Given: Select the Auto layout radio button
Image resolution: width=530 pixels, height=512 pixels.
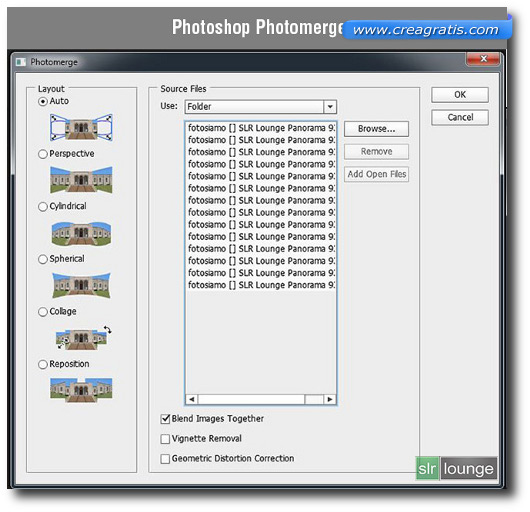Looking at the screenshot, I should click(x=43, y=101).
